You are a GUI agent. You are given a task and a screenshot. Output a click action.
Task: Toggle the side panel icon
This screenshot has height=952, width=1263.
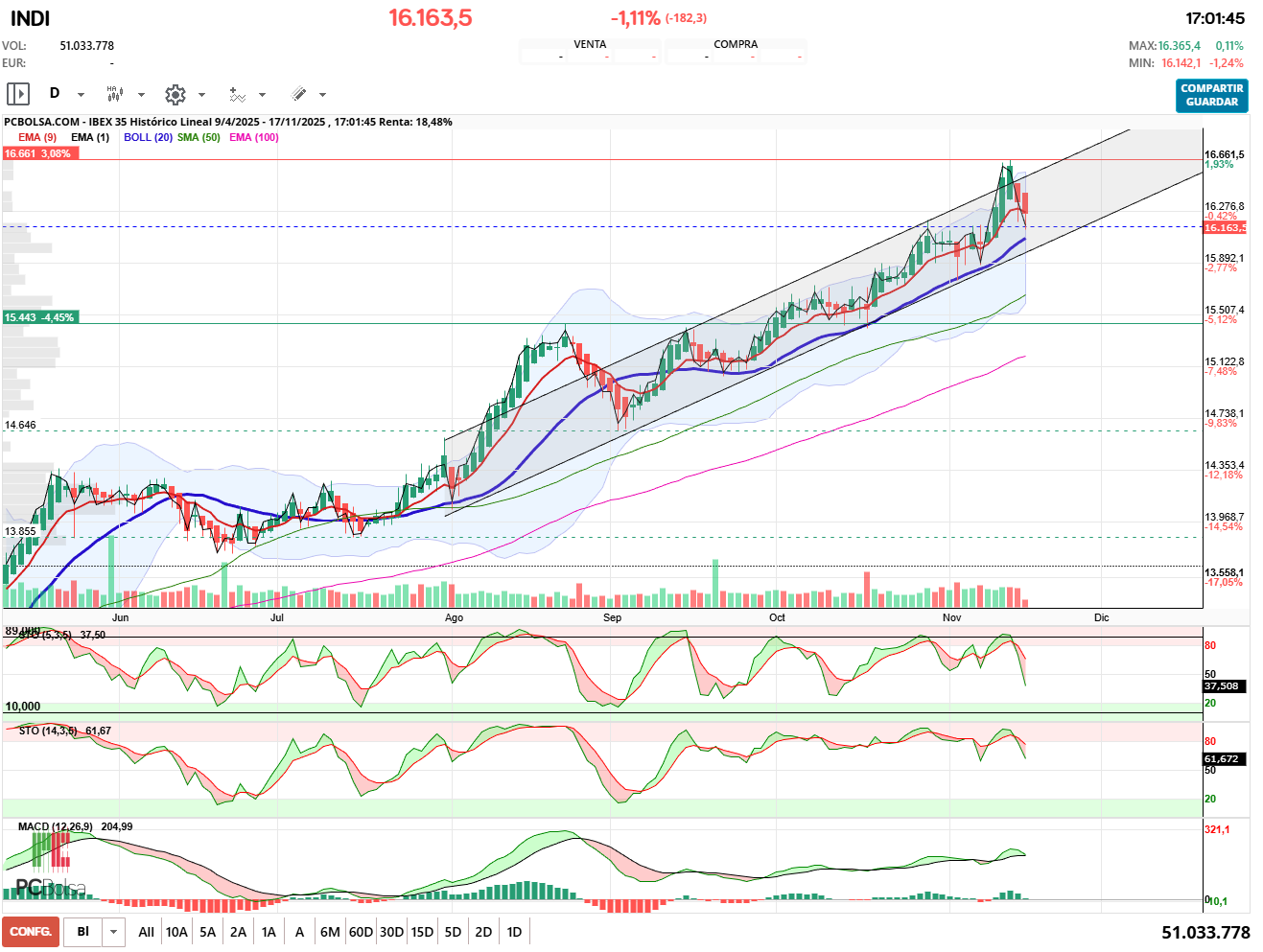(18, 94)
